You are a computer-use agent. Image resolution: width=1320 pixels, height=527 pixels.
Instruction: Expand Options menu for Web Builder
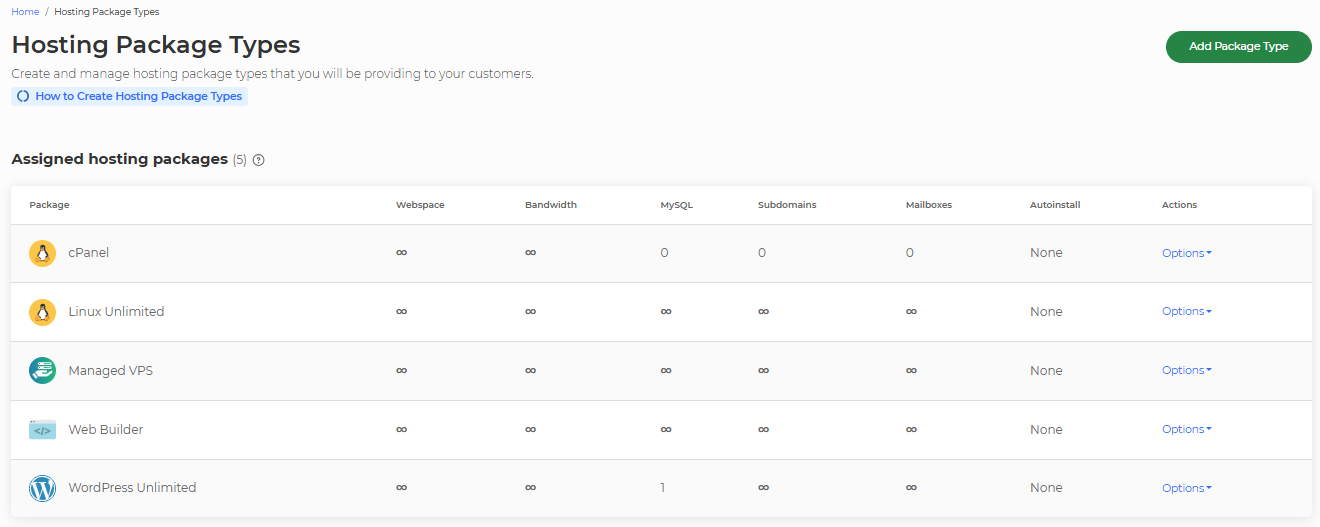1186,429
